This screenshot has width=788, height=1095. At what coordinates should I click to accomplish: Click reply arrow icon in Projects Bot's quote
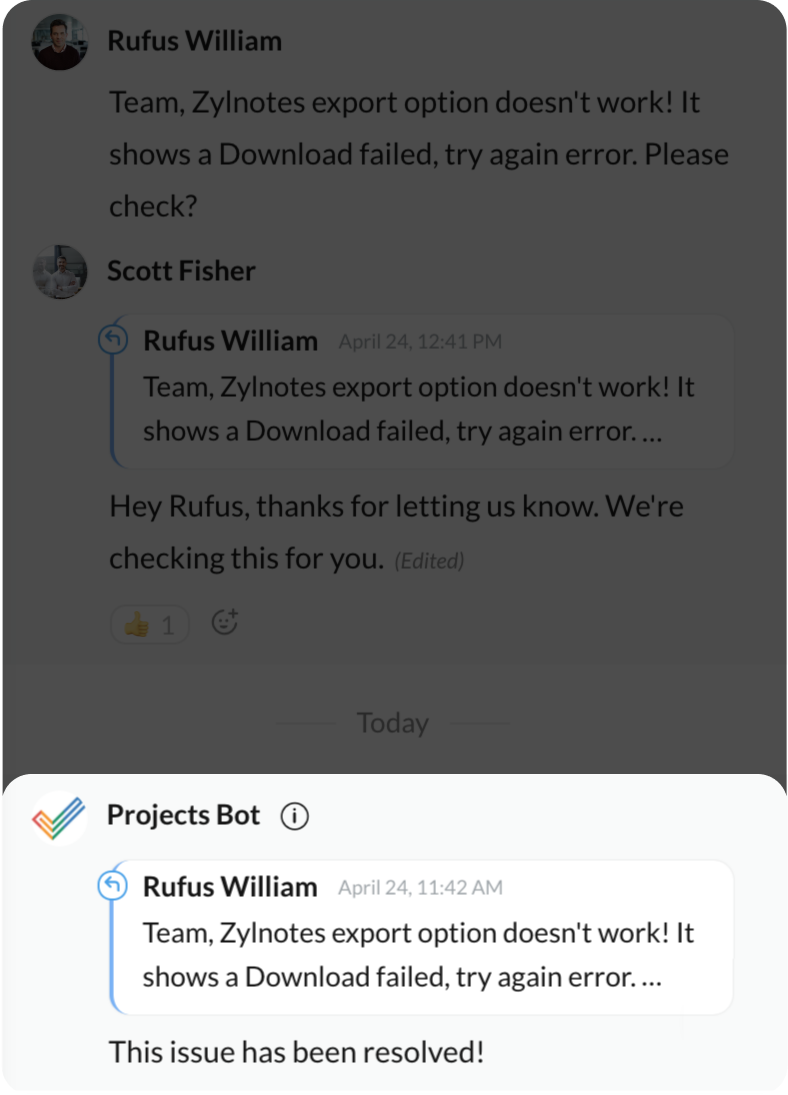coord(113,886)
